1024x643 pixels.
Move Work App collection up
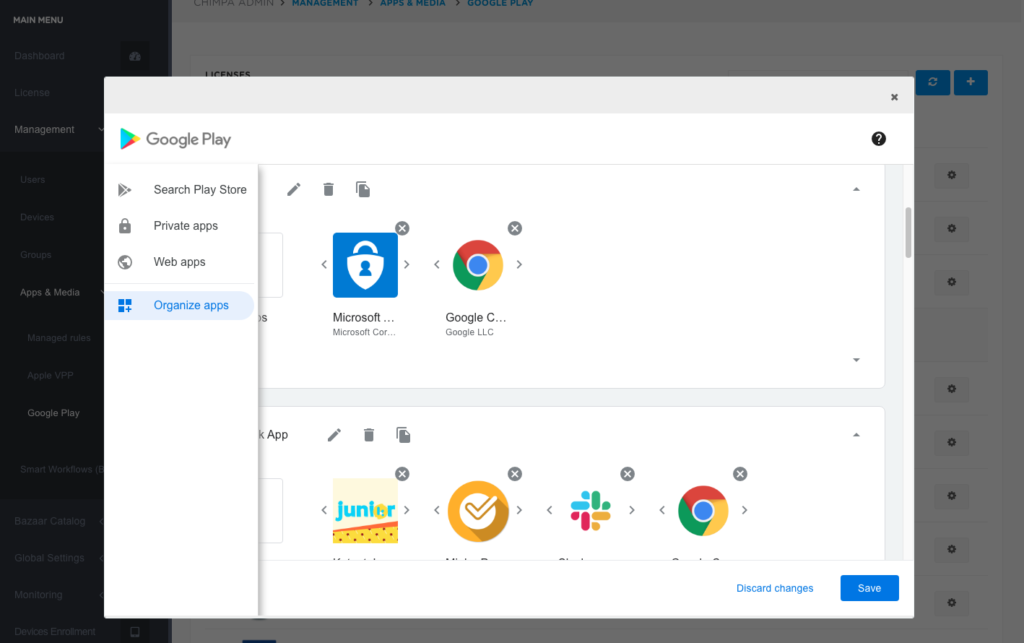click(x=856, y=435)
